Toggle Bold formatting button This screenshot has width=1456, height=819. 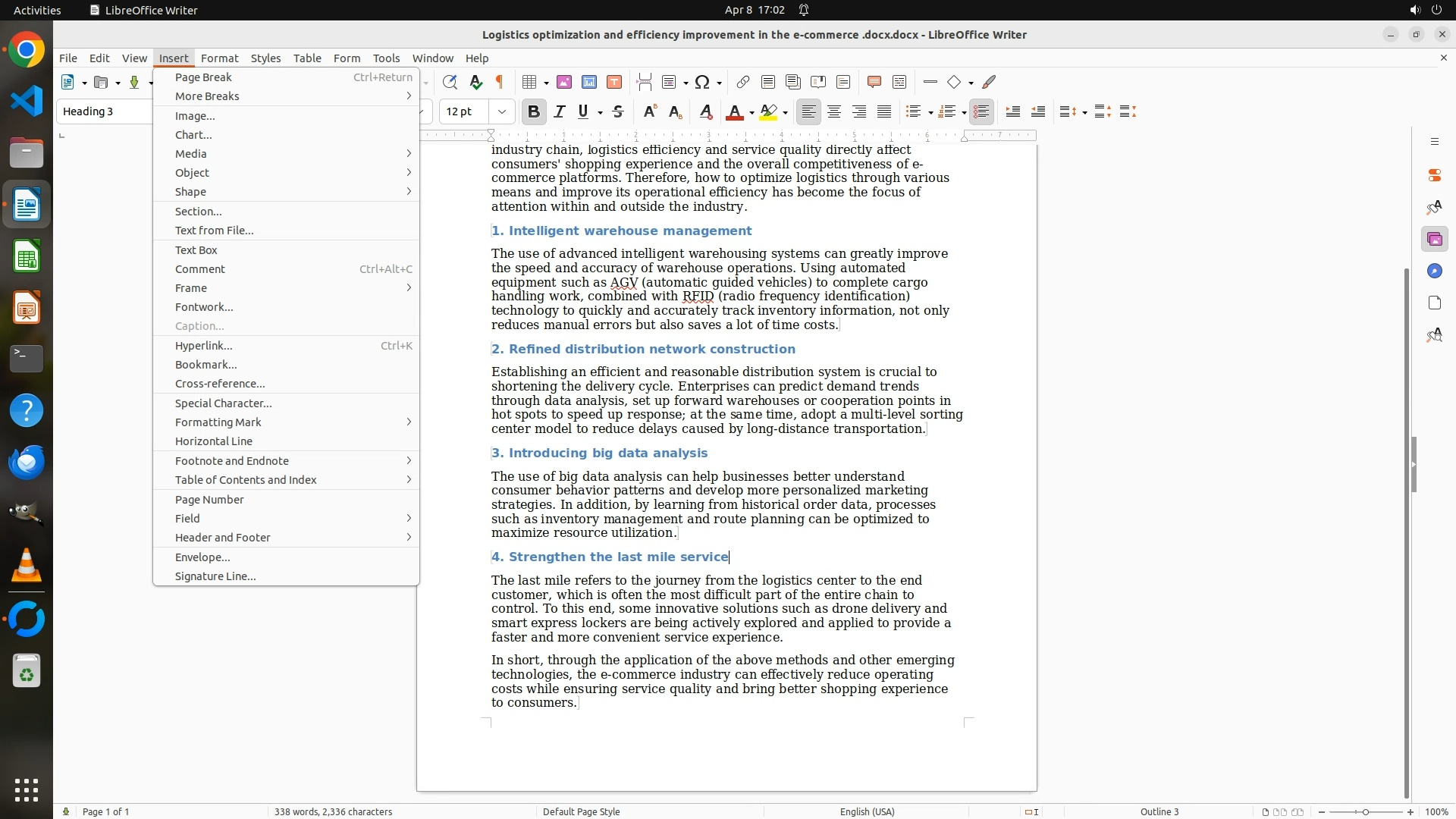533,112
